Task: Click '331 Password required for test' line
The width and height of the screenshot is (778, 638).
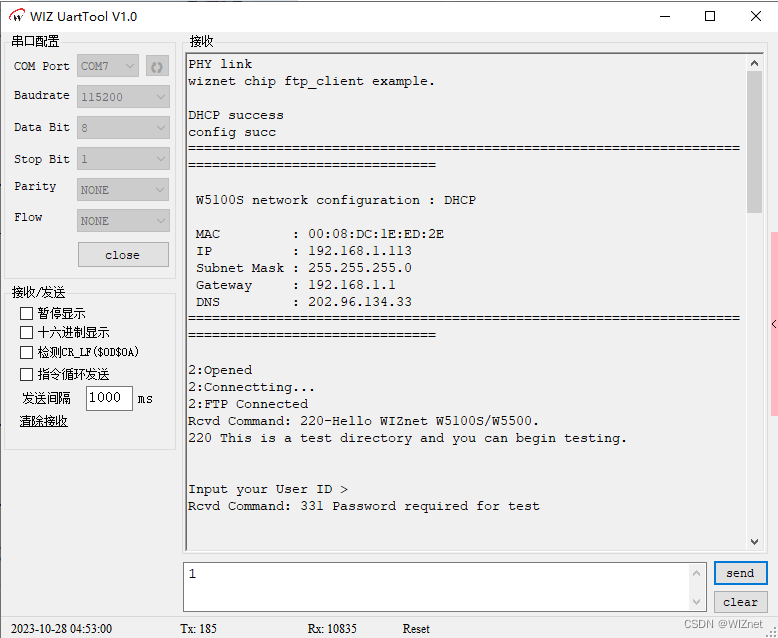Action: click(420, 506)
